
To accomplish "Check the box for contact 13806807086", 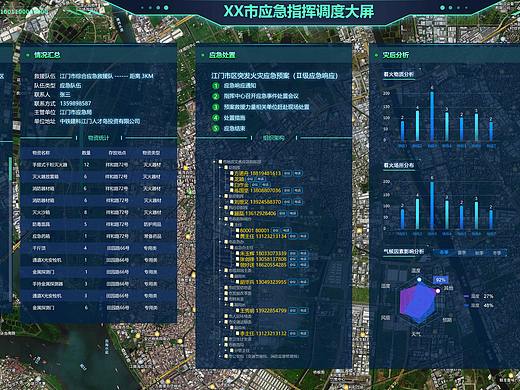I will (x=232, y=190).
